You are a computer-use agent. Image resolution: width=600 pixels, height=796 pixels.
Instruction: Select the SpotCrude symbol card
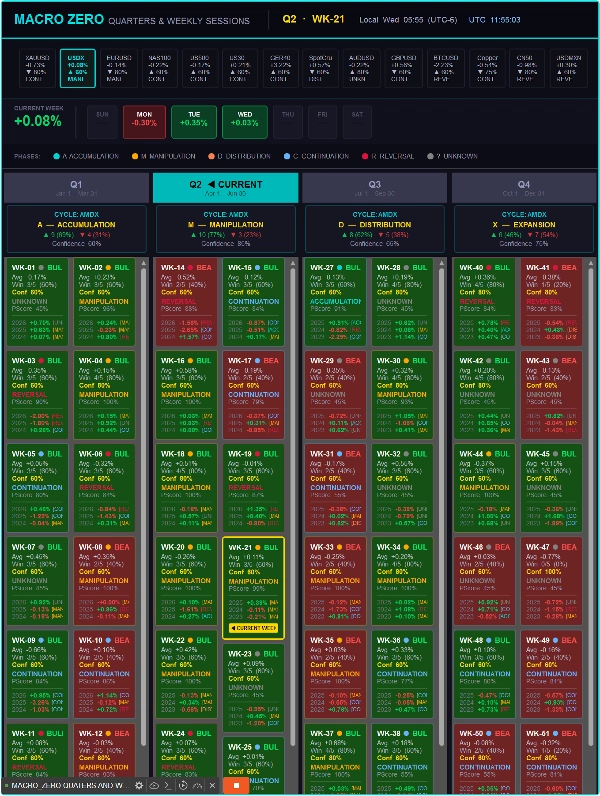pos(320,69)
